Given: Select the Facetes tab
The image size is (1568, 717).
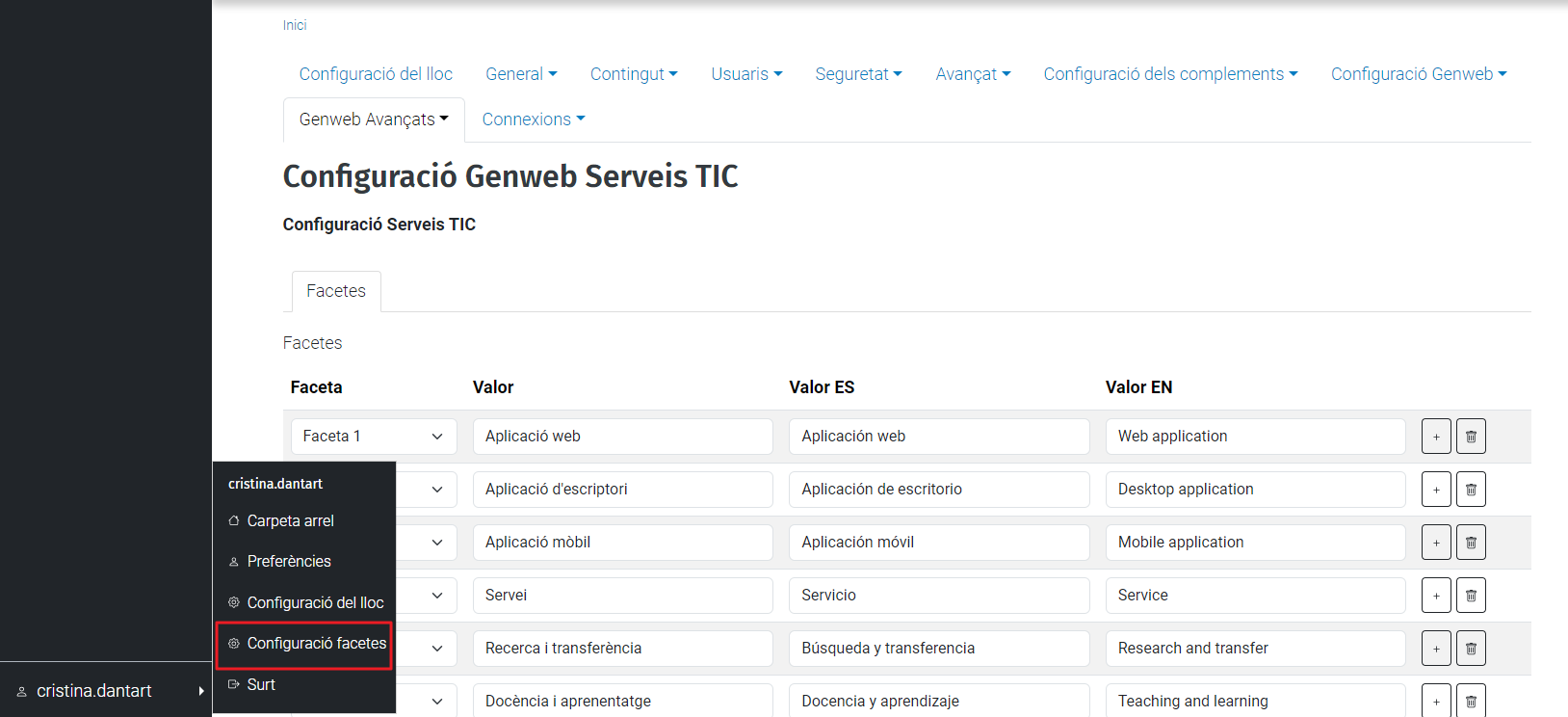Looking at the screenshot, I should [336, 291].
